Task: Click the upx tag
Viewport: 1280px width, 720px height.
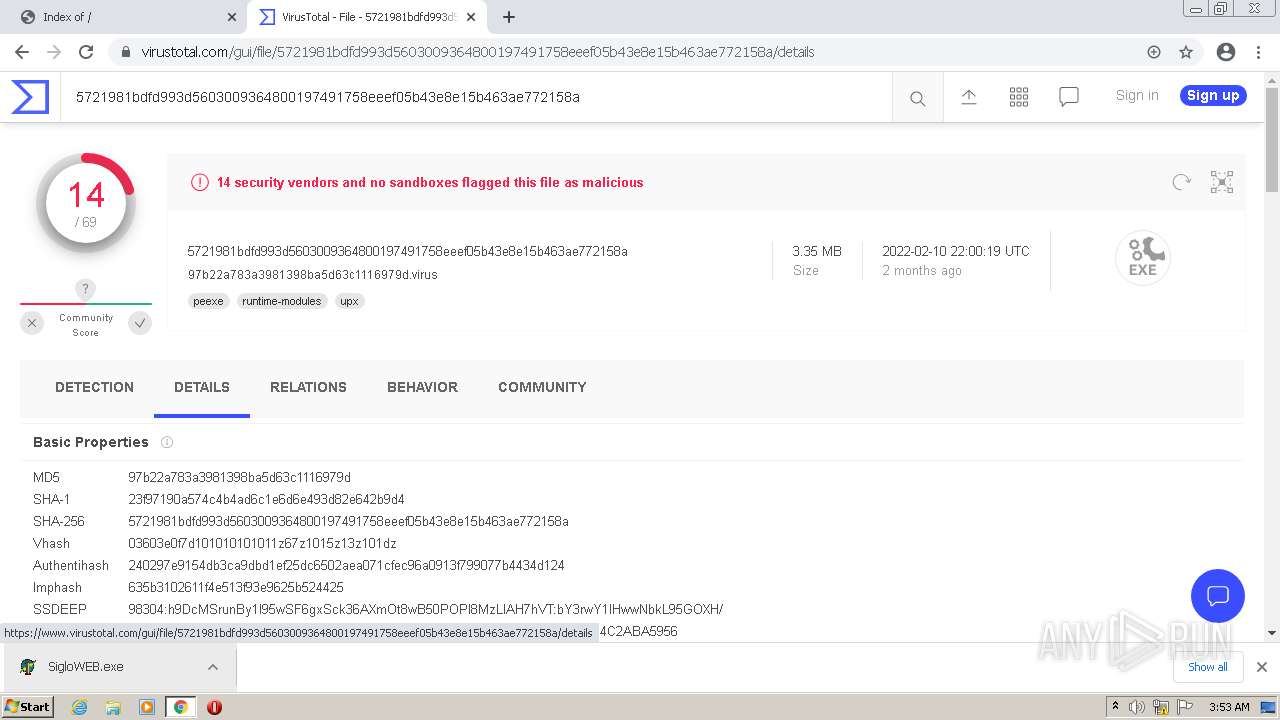Action: pyautogui.click(x=349, y=301)
